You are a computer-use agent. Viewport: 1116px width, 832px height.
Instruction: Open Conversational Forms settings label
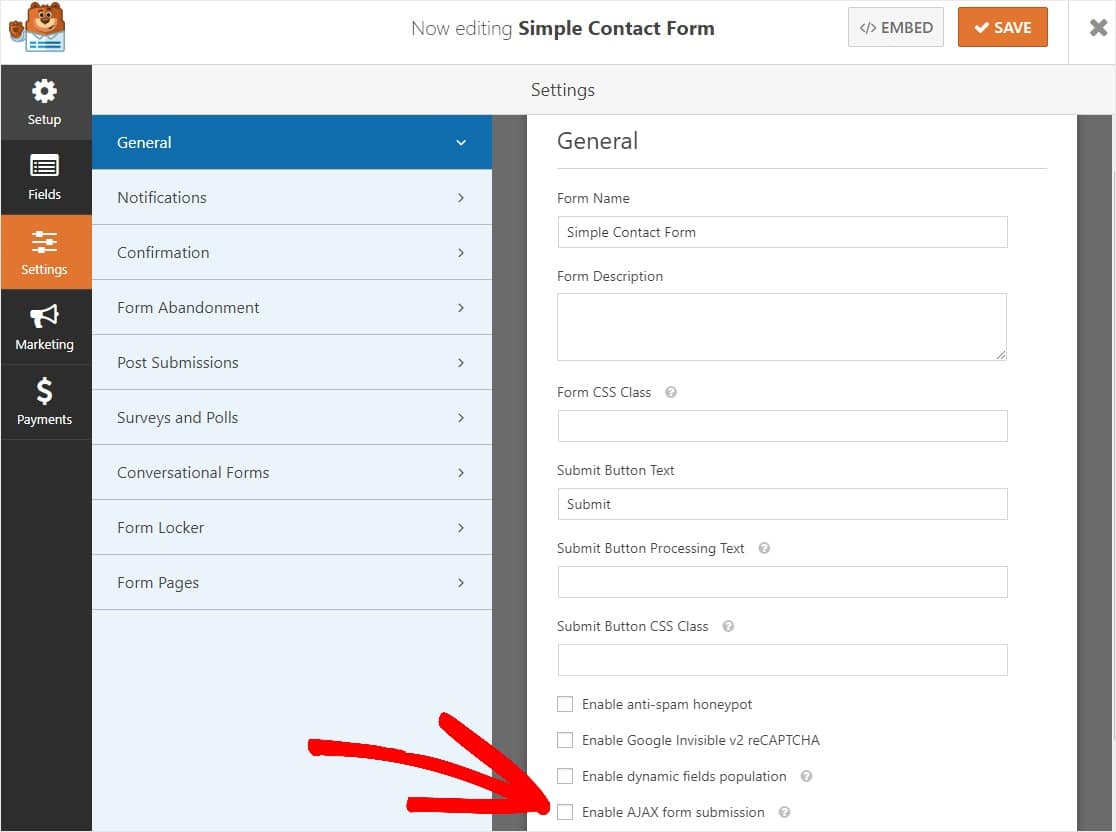click(x=193, y=473)
